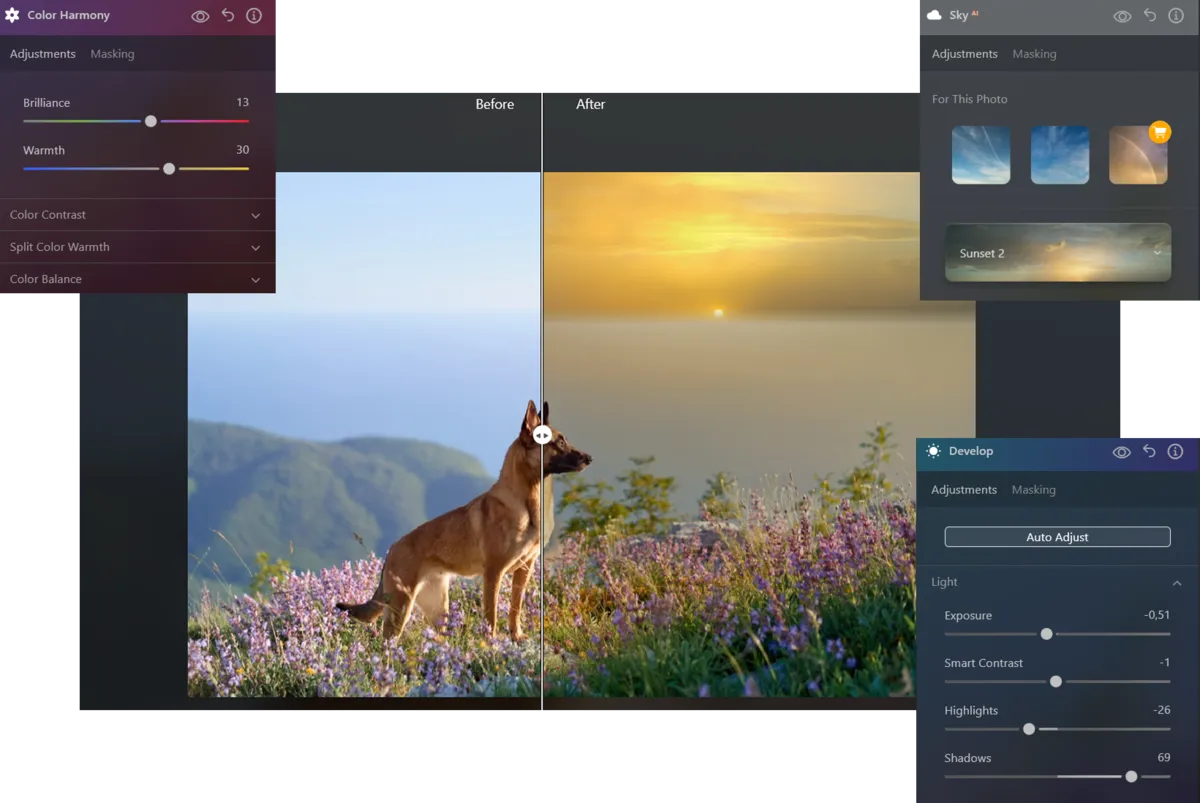The height and width of the screenshot is (803, 1200).
Task: Click the shopping cart badge on third sky thumbnail
Action: (1160, 131)
